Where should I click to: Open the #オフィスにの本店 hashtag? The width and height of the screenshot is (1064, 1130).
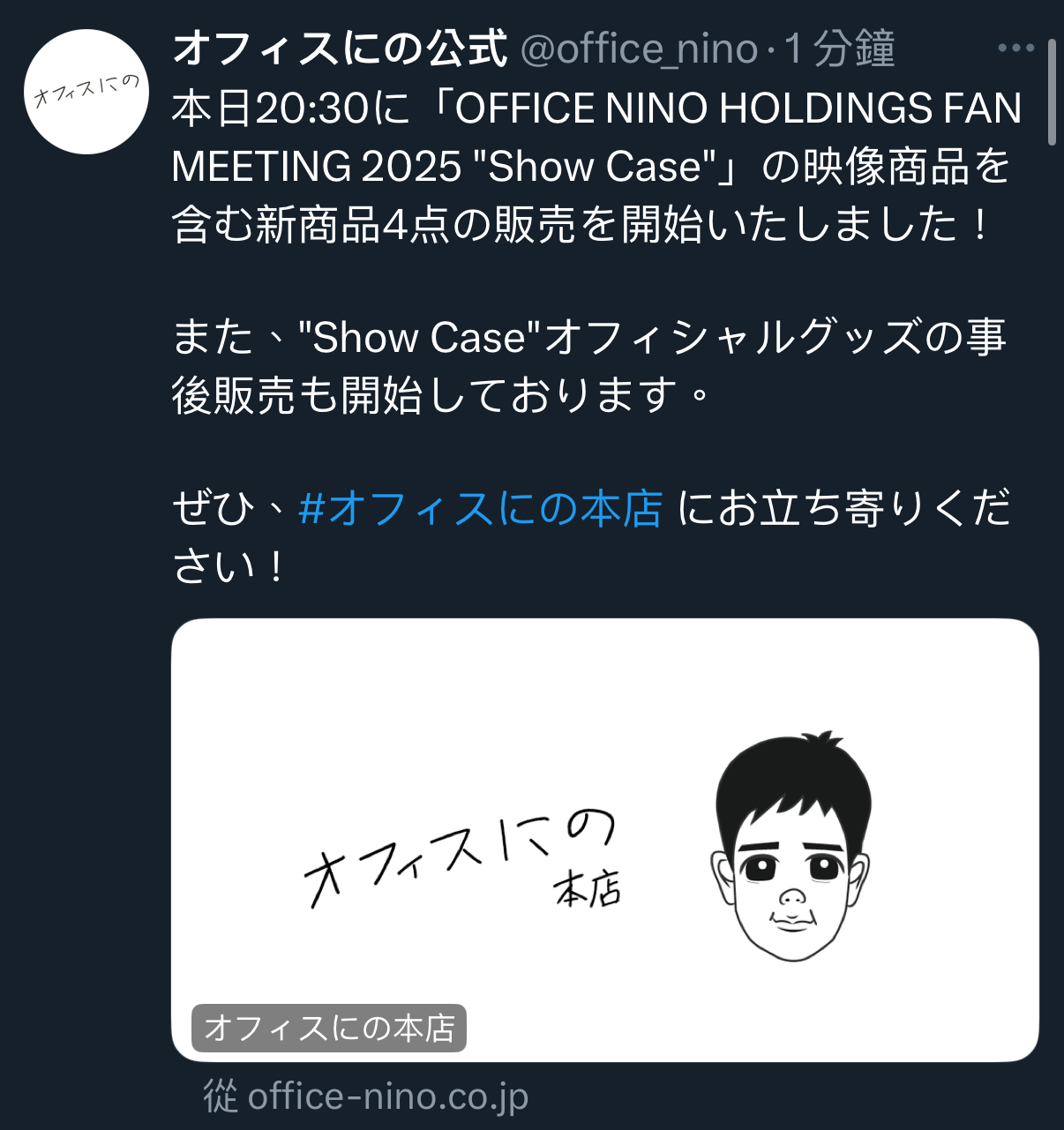click(480, 509)
